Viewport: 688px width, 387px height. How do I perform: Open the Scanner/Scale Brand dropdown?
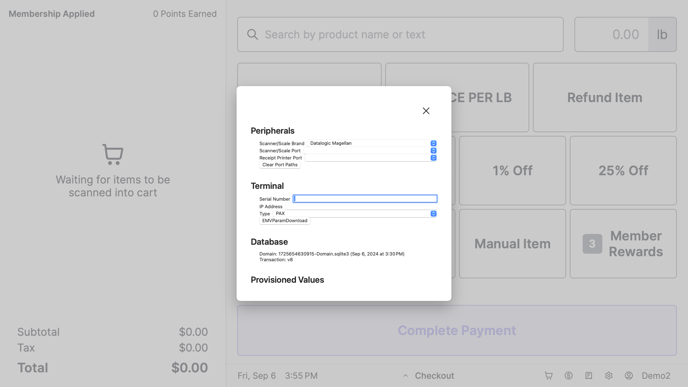[x=372, y=143]
